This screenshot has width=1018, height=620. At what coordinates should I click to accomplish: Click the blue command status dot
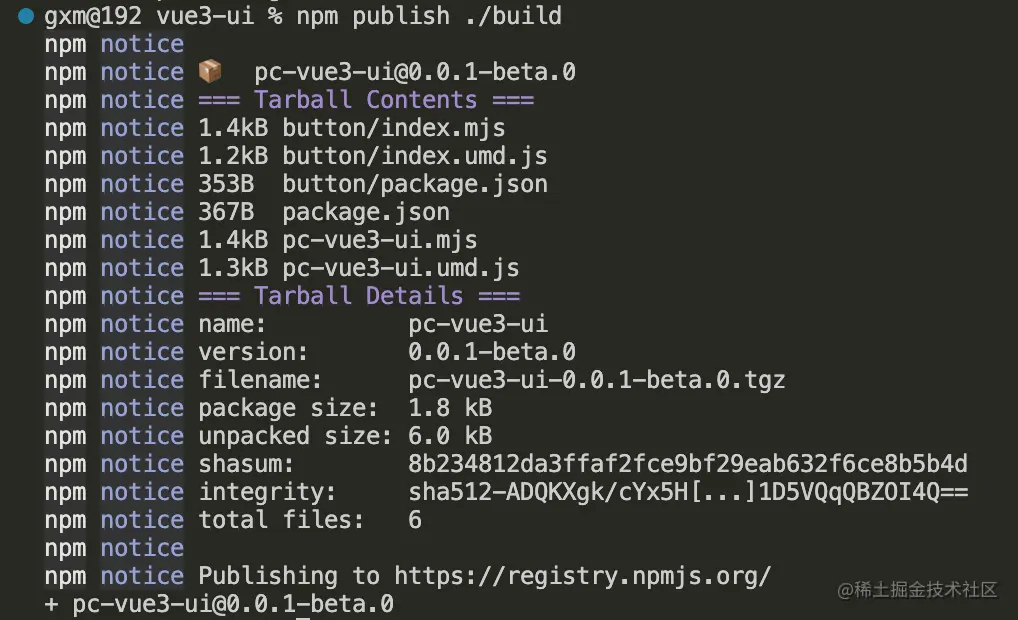click(26, 16)
